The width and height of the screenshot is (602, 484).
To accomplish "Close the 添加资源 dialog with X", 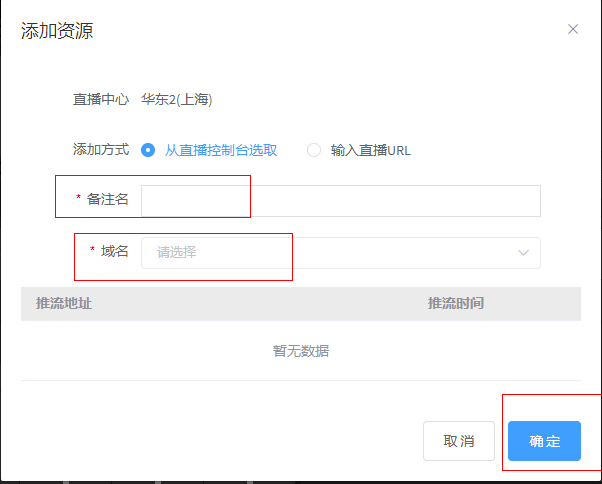I will pyautogui.click(x=573, y=29).
